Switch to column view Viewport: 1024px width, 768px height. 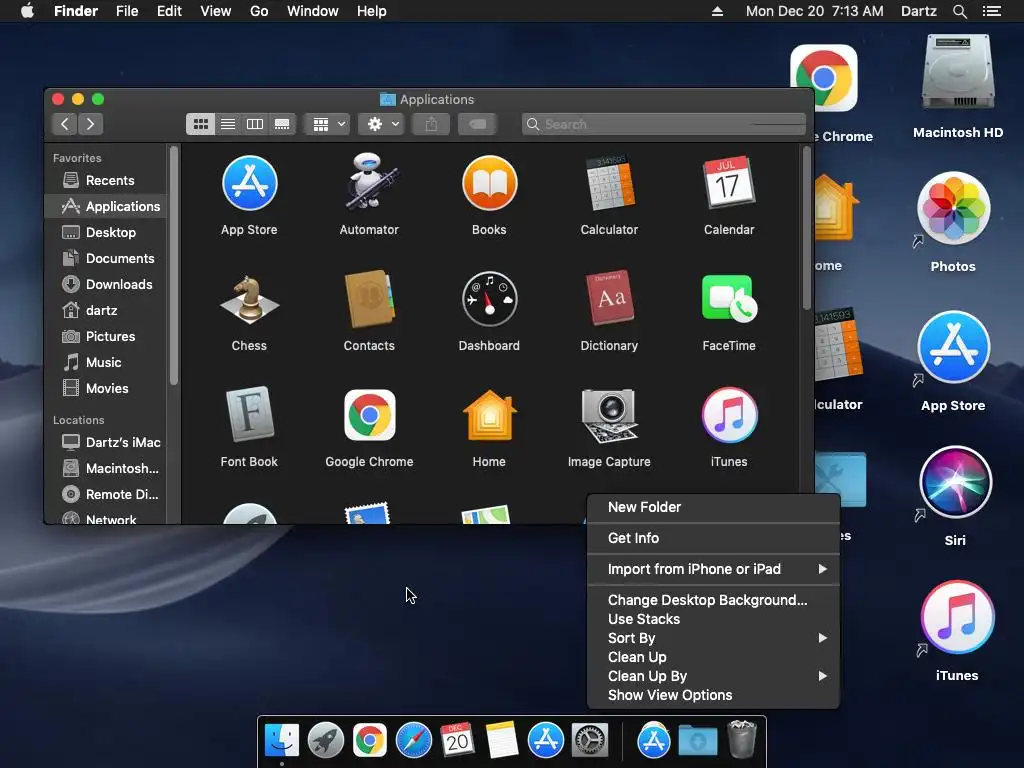point(255,124)
